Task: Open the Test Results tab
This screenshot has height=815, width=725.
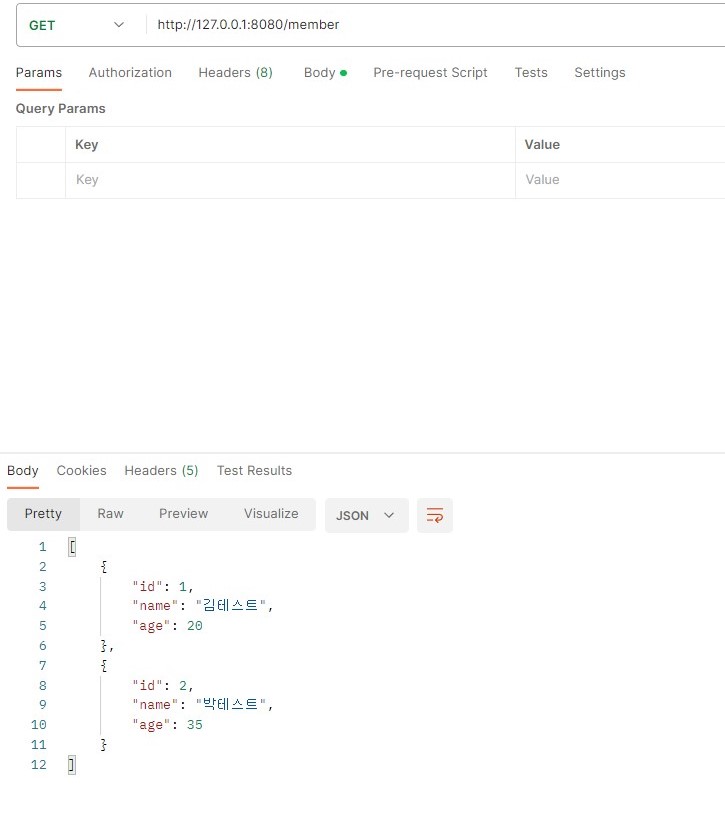Action: coord(254,471)
